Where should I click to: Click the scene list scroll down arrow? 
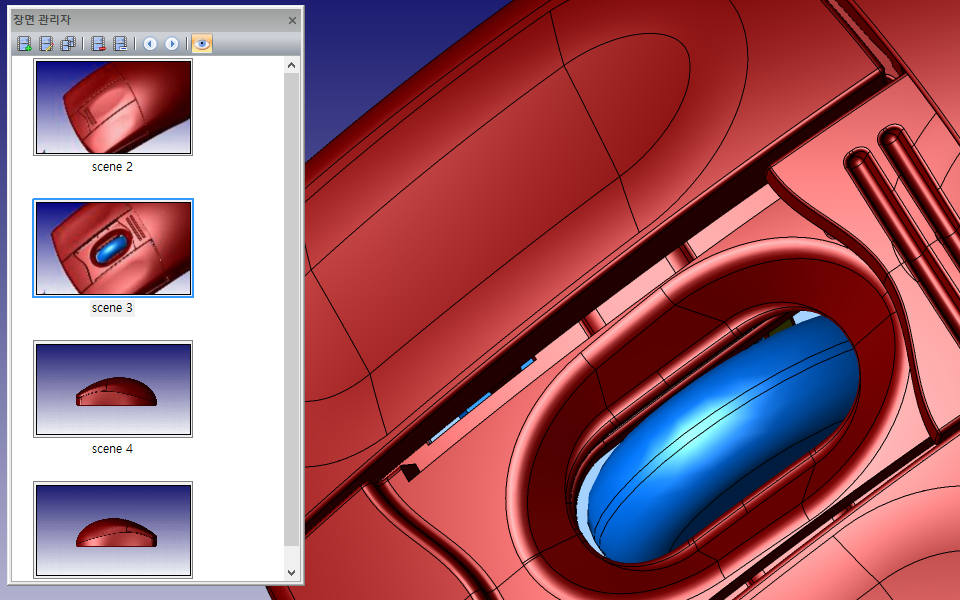click(x=291, y=573)
